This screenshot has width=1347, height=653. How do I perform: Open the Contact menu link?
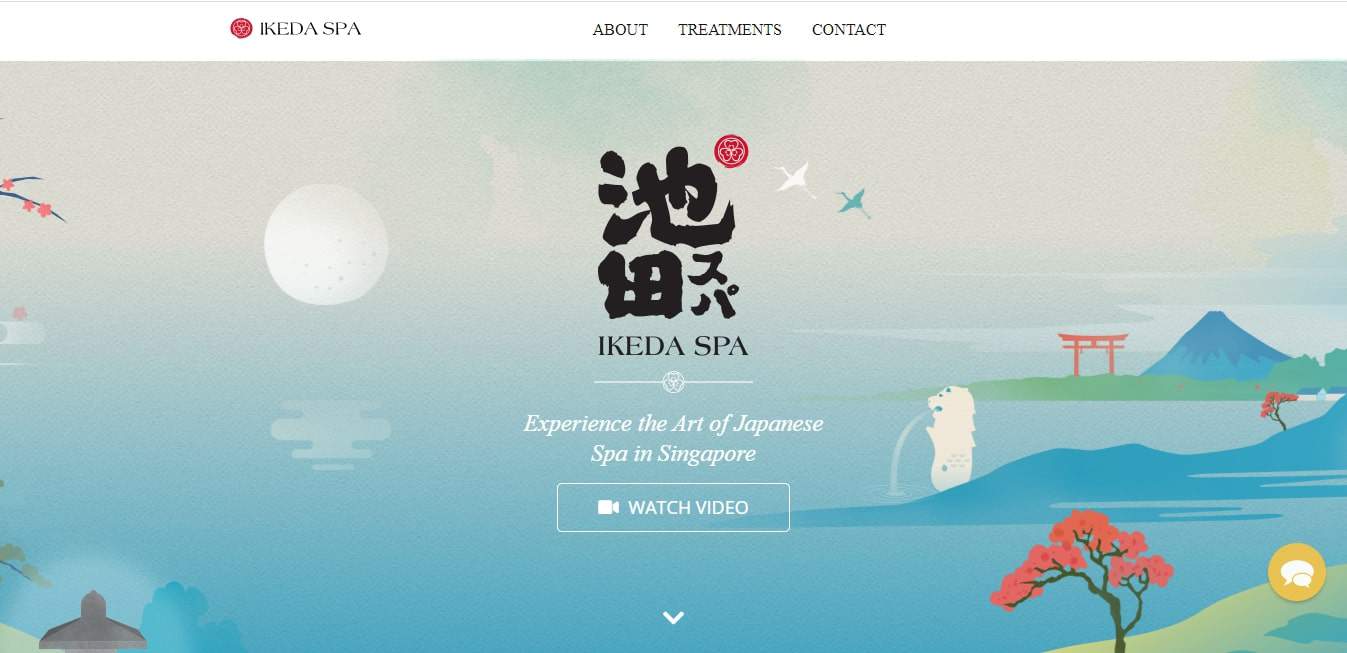coord(849,30)
